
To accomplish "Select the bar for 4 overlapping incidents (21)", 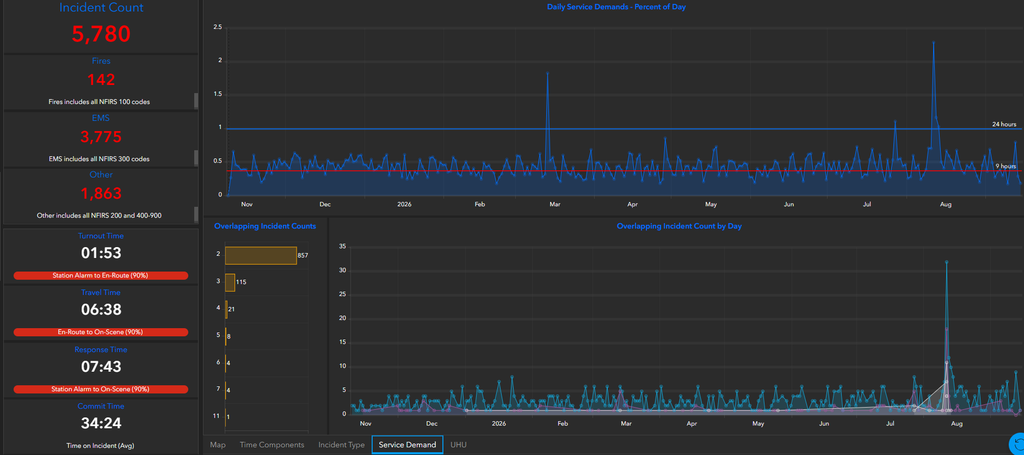I will (226, 309).
